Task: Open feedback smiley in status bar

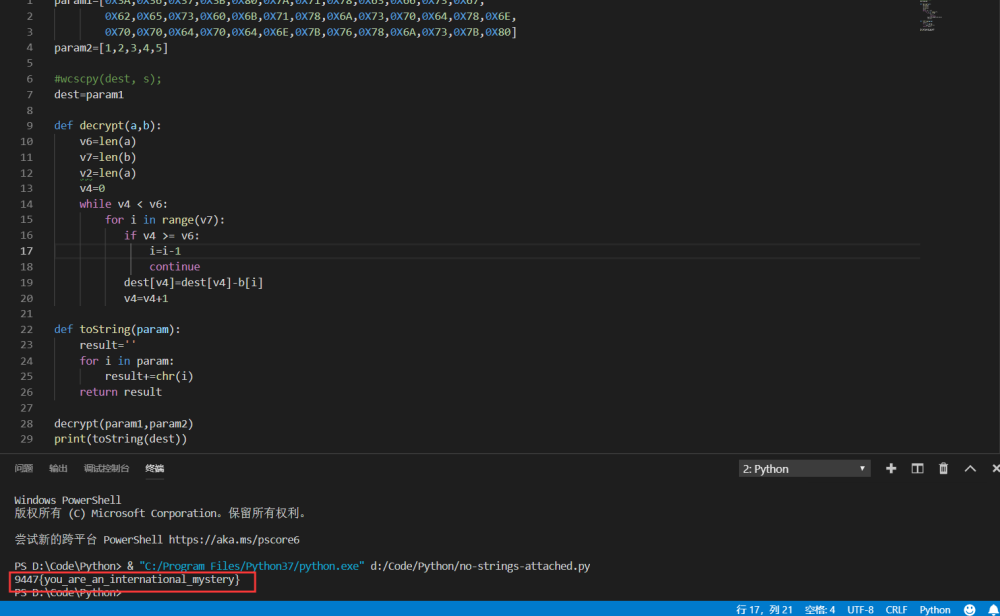Action: point(969,610)
